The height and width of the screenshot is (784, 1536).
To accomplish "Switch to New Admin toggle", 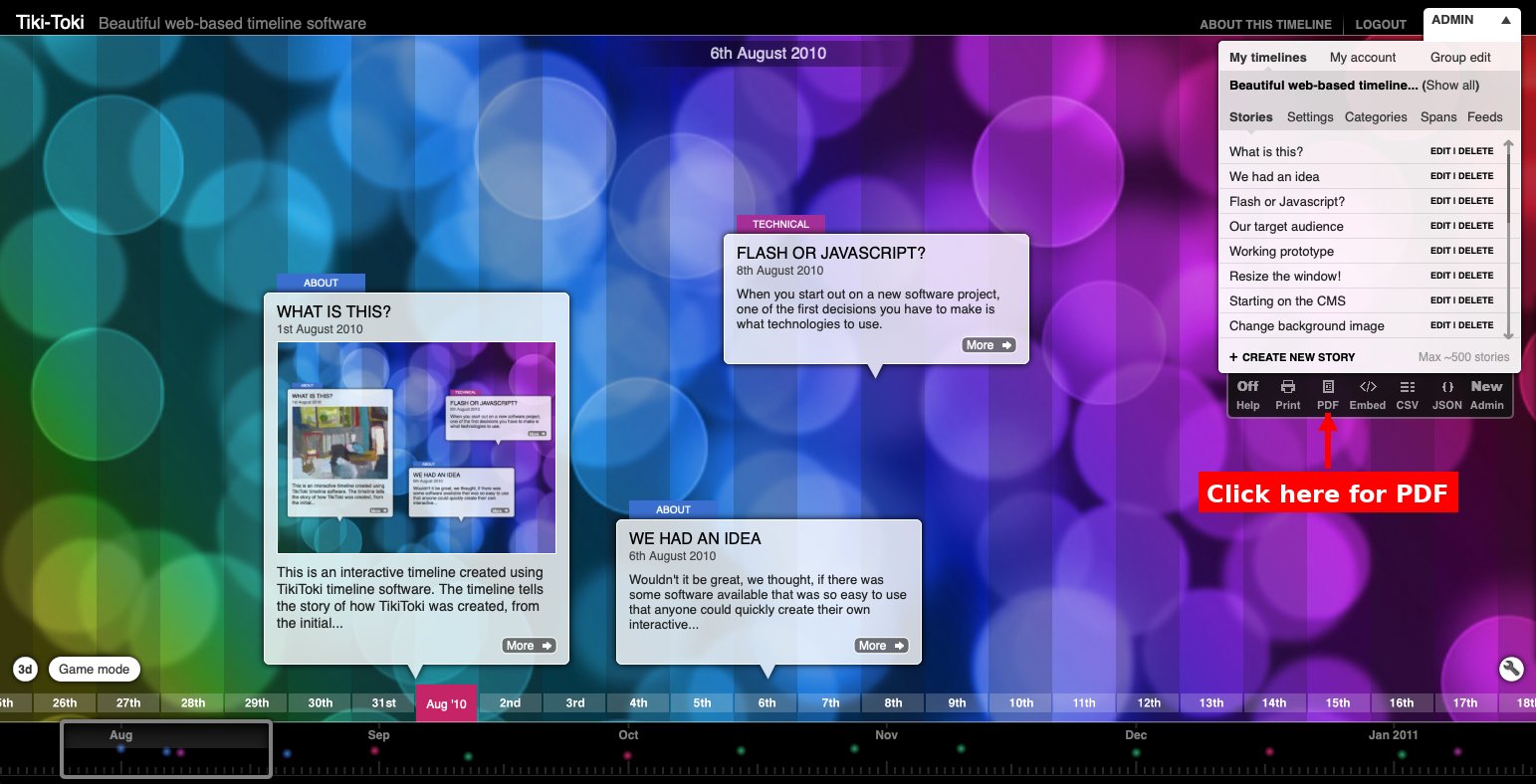I will (1487, 395).
